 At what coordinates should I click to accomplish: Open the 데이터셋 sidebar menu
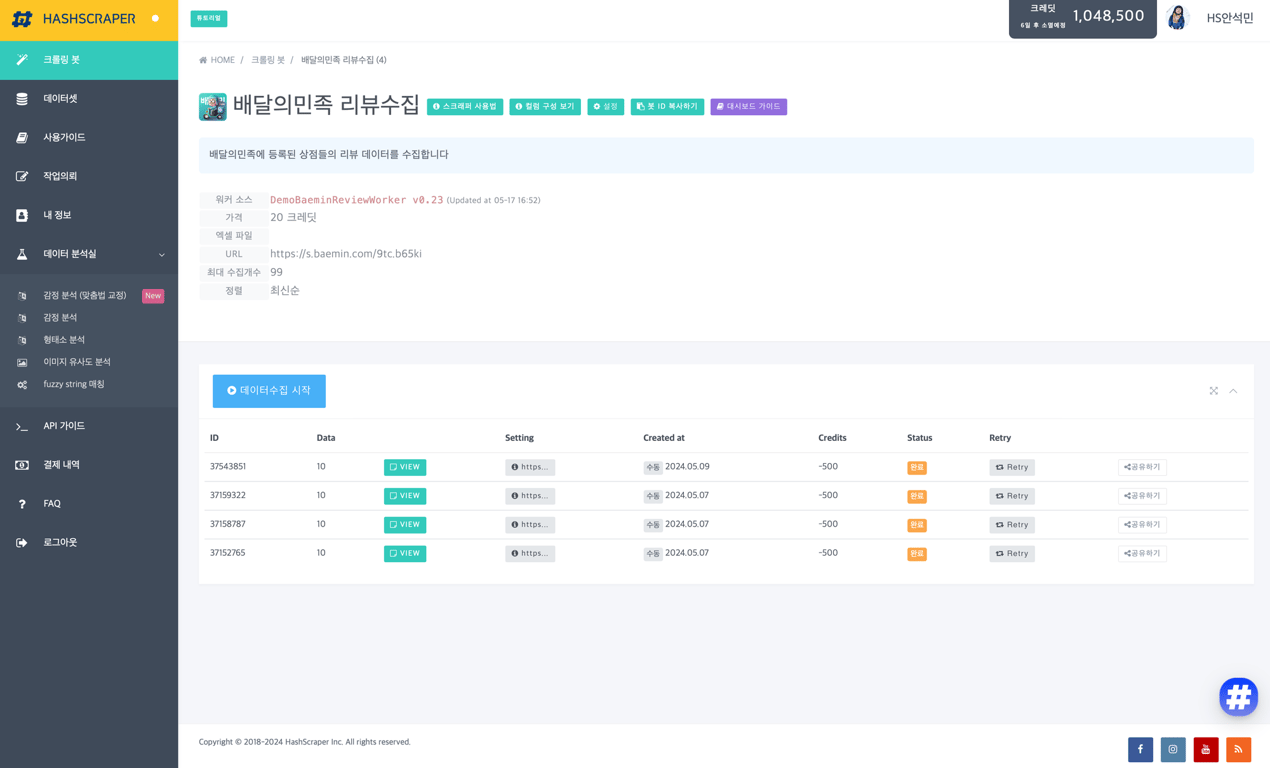89,99
